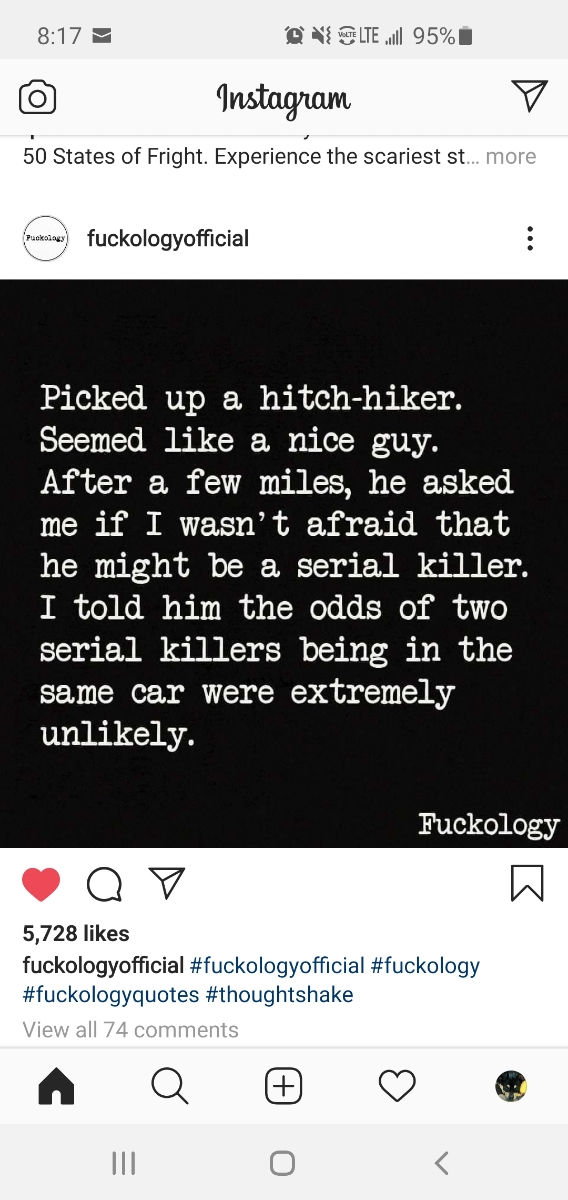Open fuckologyofficial username in post header

pyautogui.click(x=168, y=238)
